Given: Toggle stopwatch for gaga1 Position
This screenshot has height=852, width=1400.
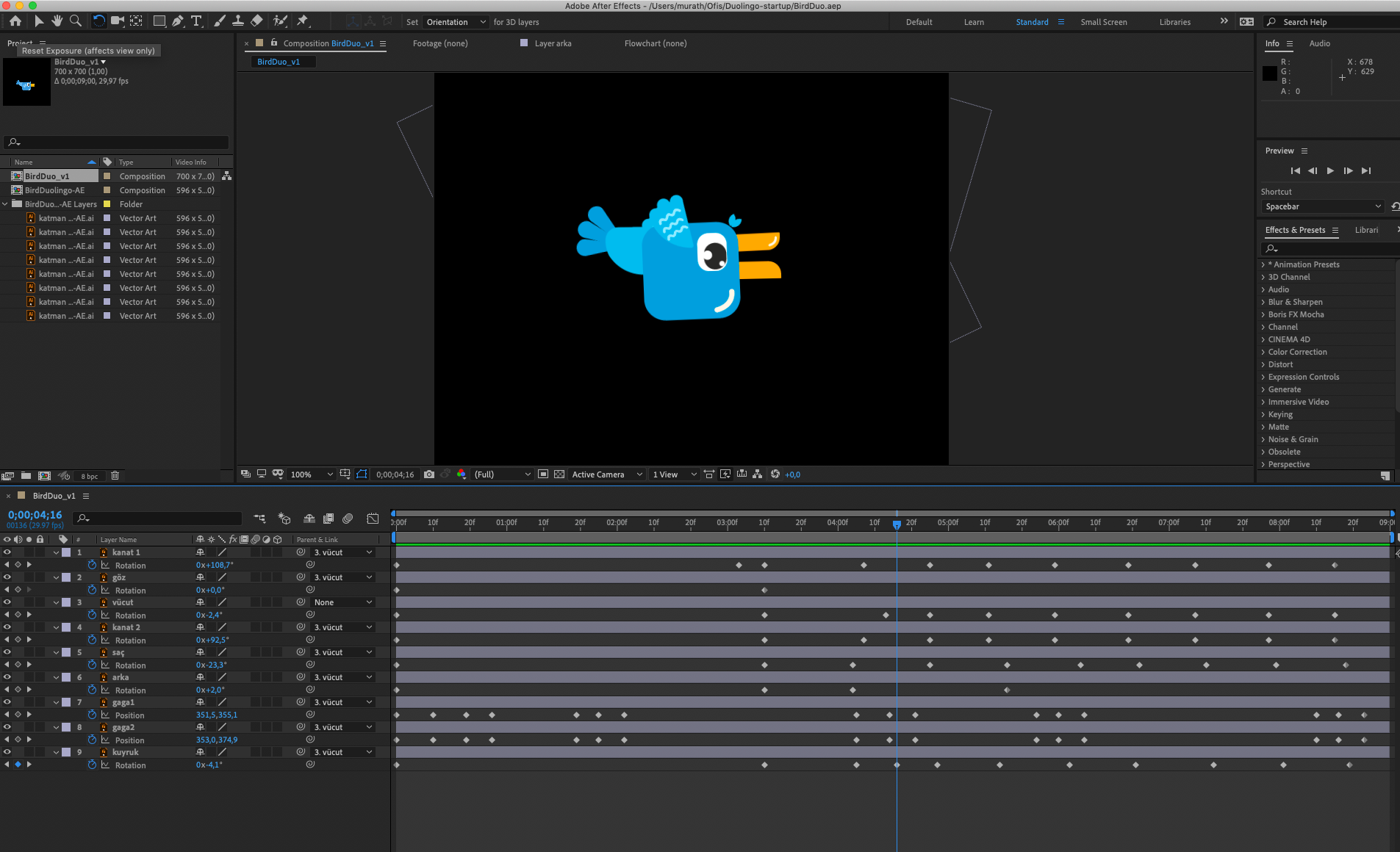Looking at the screenshot, I should (x=92, y=715).
